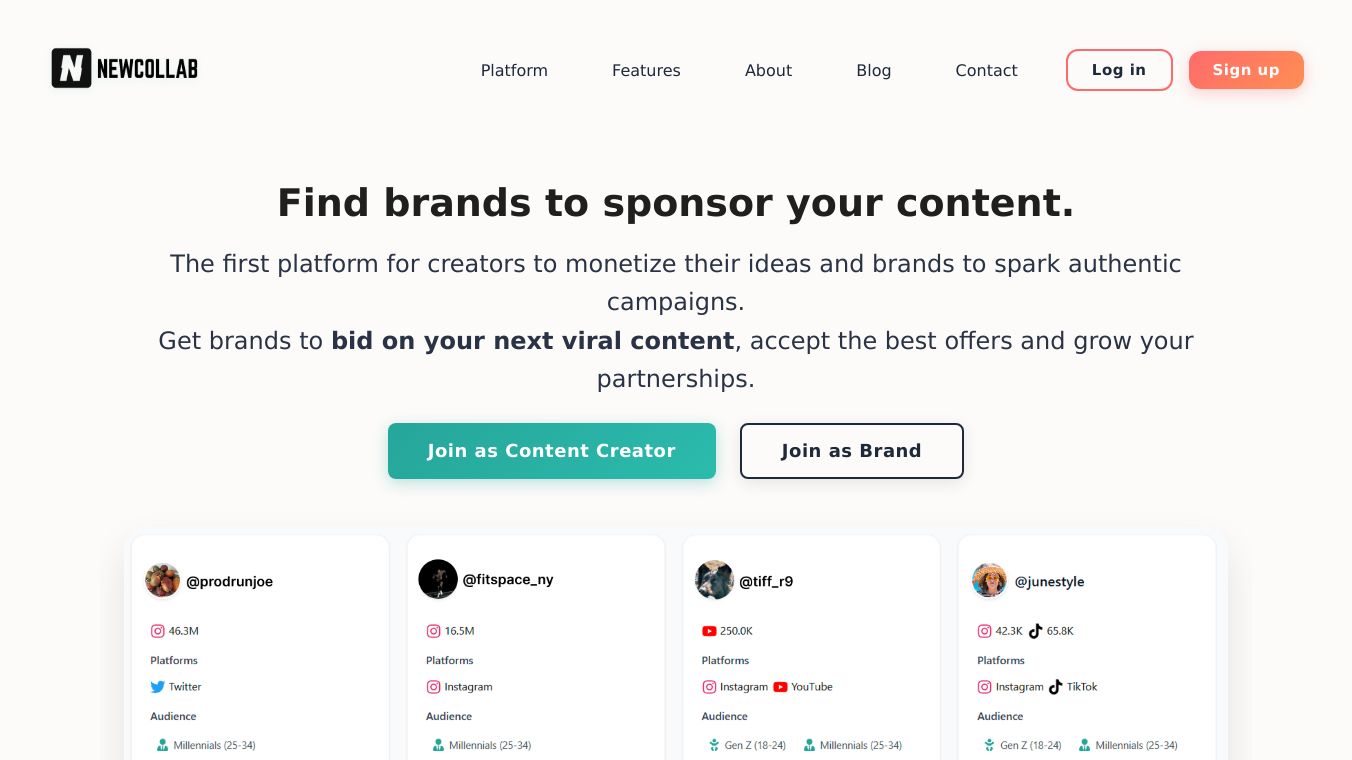This screenshot has height=760, width=1352.
Task: Click the Twitter icon on @prodrunjoe's card
Action: click(158, 687)
